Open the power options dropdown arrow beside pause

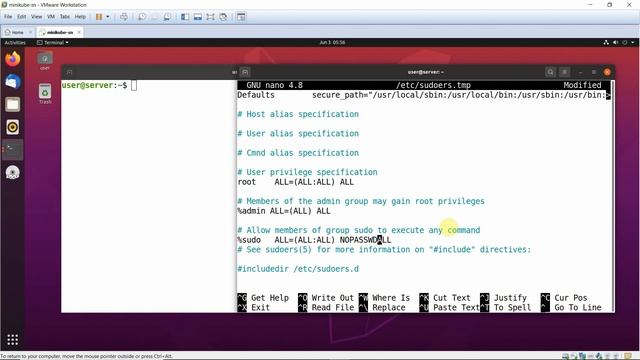[x=108, y=17]
